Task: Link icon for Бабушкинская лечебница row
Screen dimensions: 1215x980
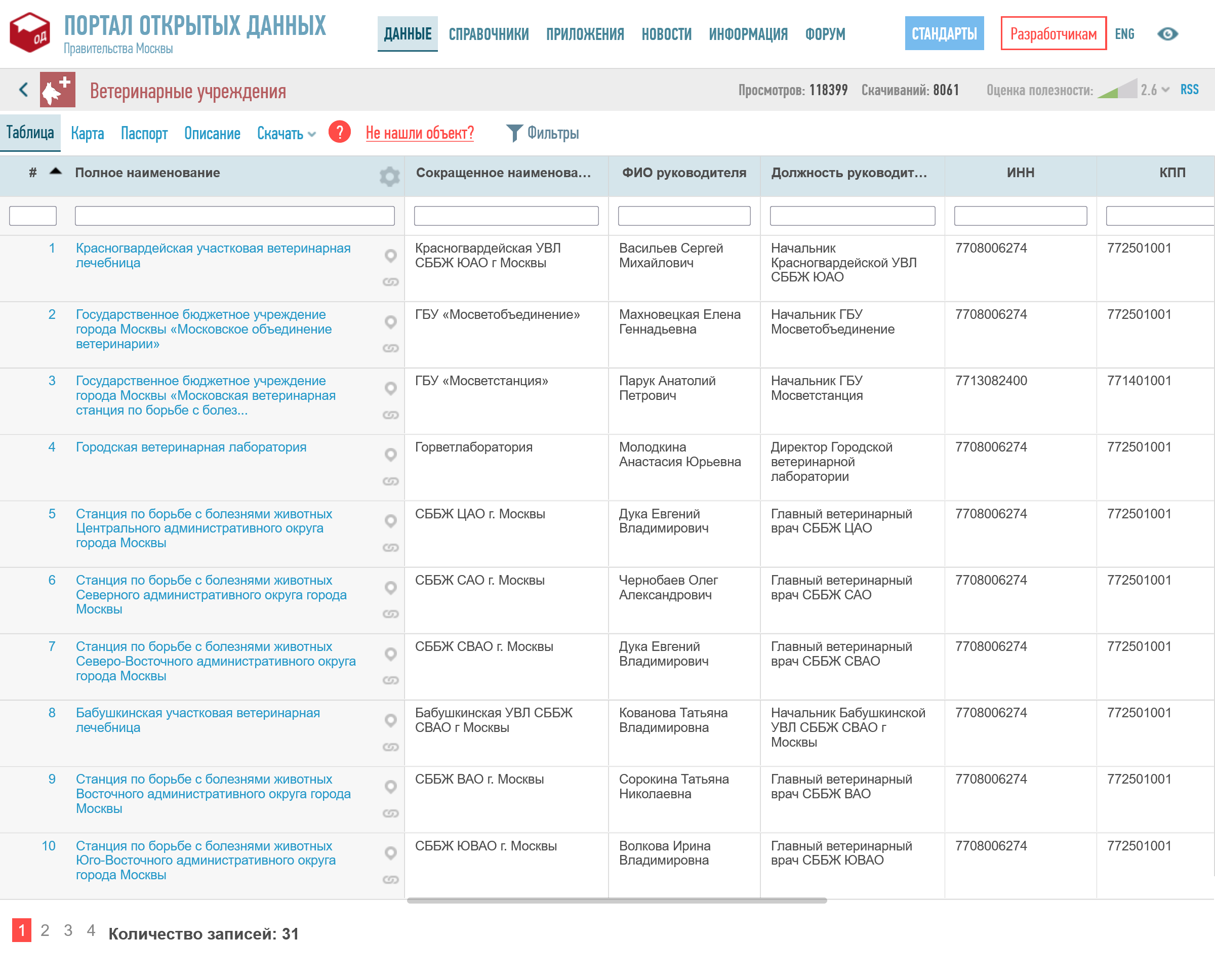Action: [391, 746]
